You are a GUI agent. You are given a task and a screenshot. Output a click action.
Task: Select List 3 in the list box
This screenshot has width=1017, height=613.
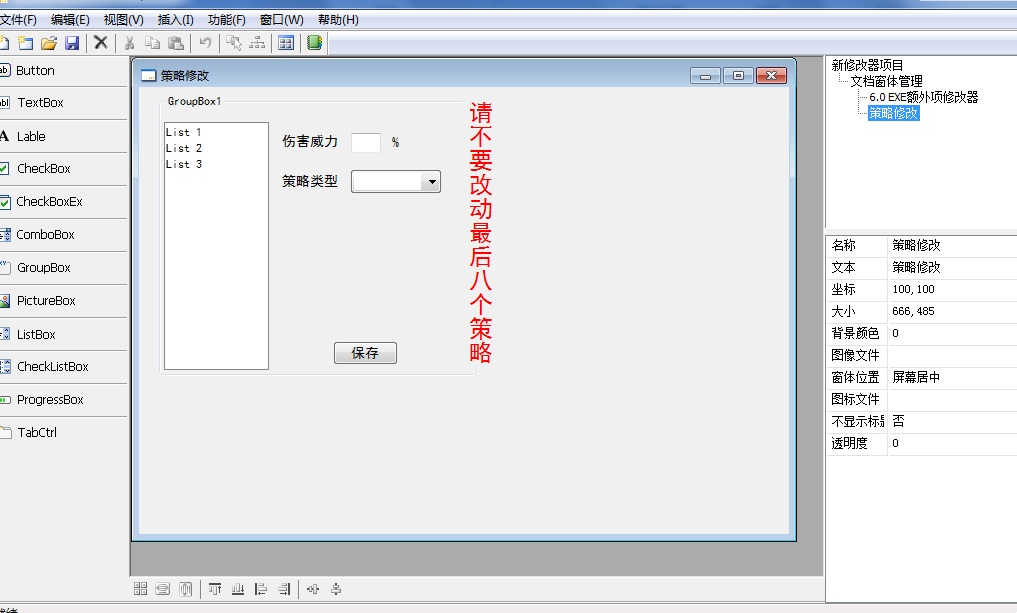click(x=184, y=165)
